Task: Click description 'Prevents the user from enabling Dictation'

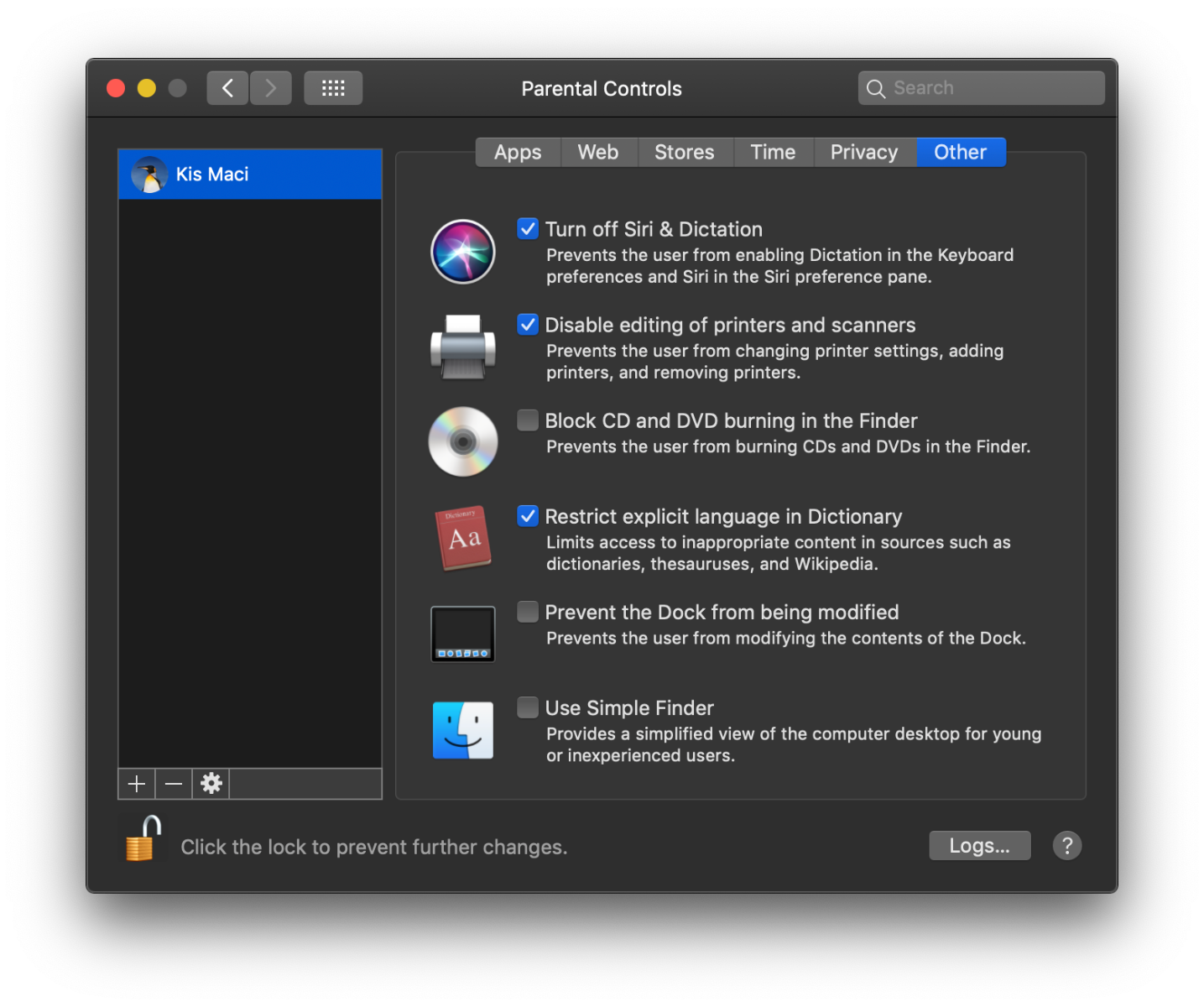Action: pos(780,266)
